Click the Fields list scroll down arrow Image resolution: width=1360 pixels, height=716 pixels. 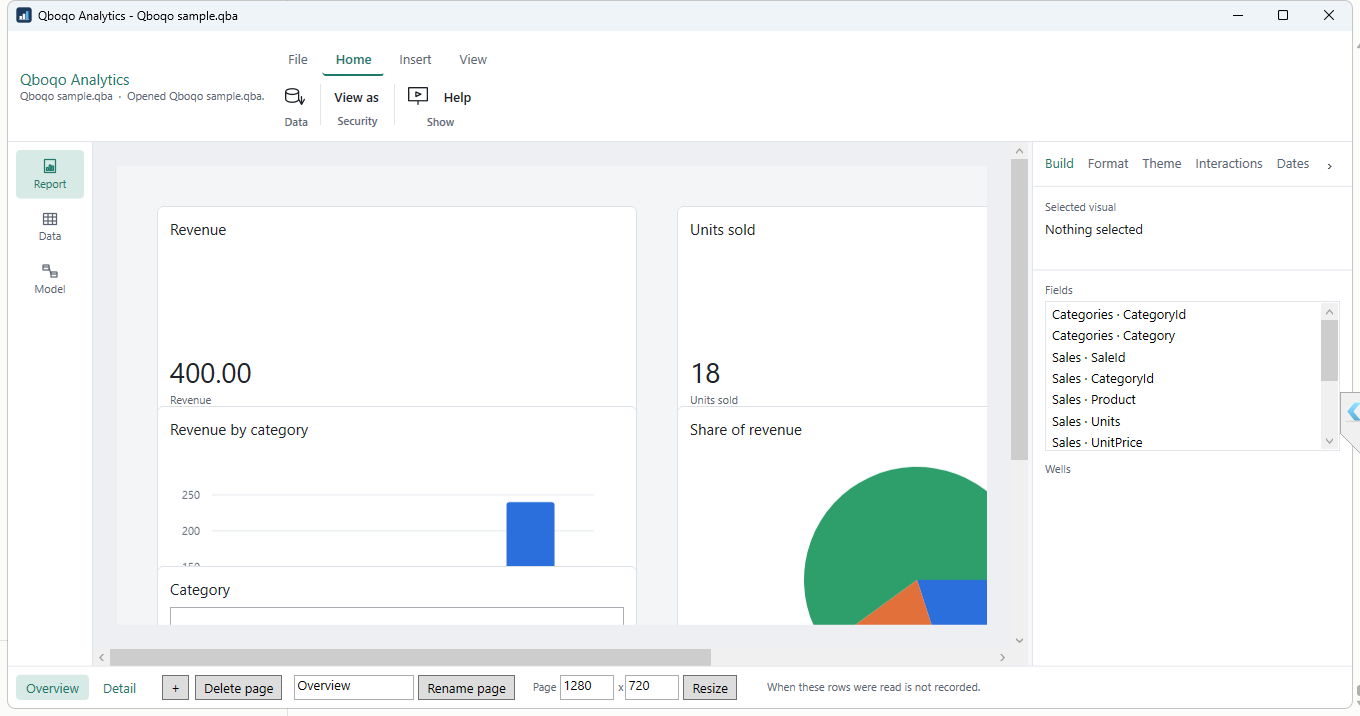(1329, 441)
